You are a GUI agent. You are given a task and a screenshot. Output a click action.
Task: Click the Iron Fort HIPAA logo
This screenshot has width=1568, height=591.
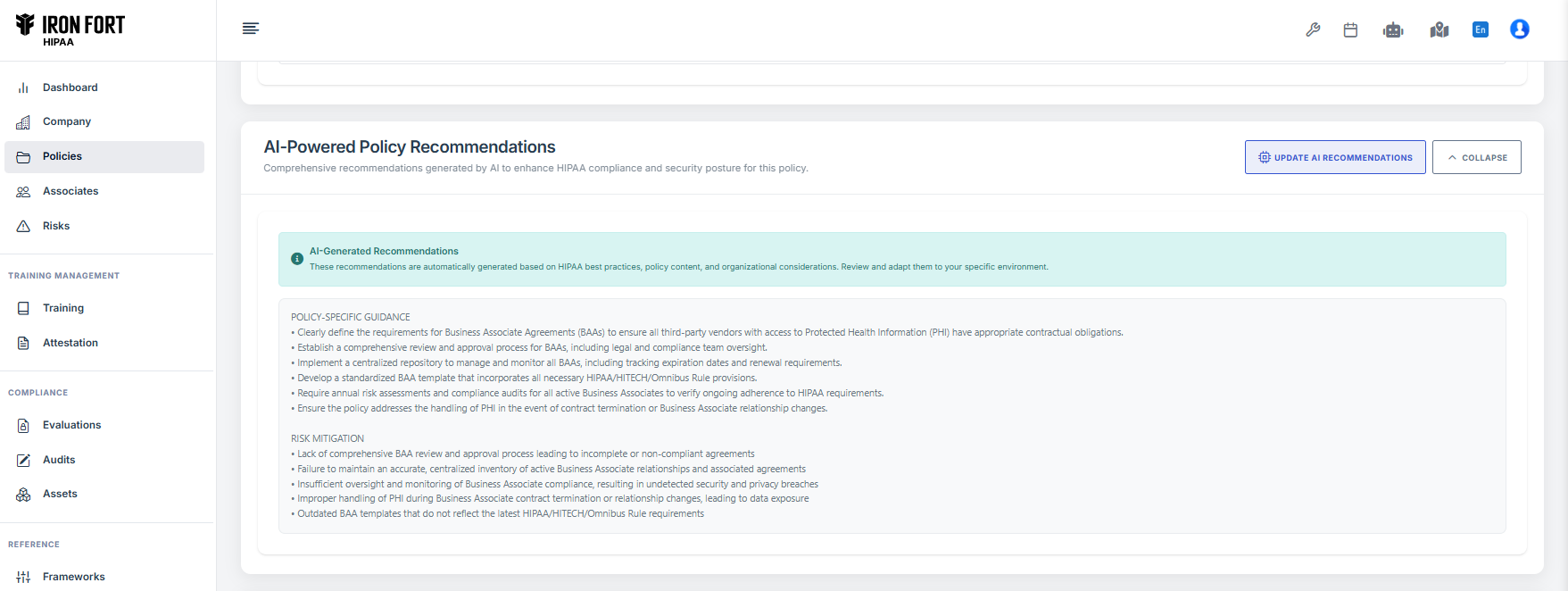click(71, 29)
